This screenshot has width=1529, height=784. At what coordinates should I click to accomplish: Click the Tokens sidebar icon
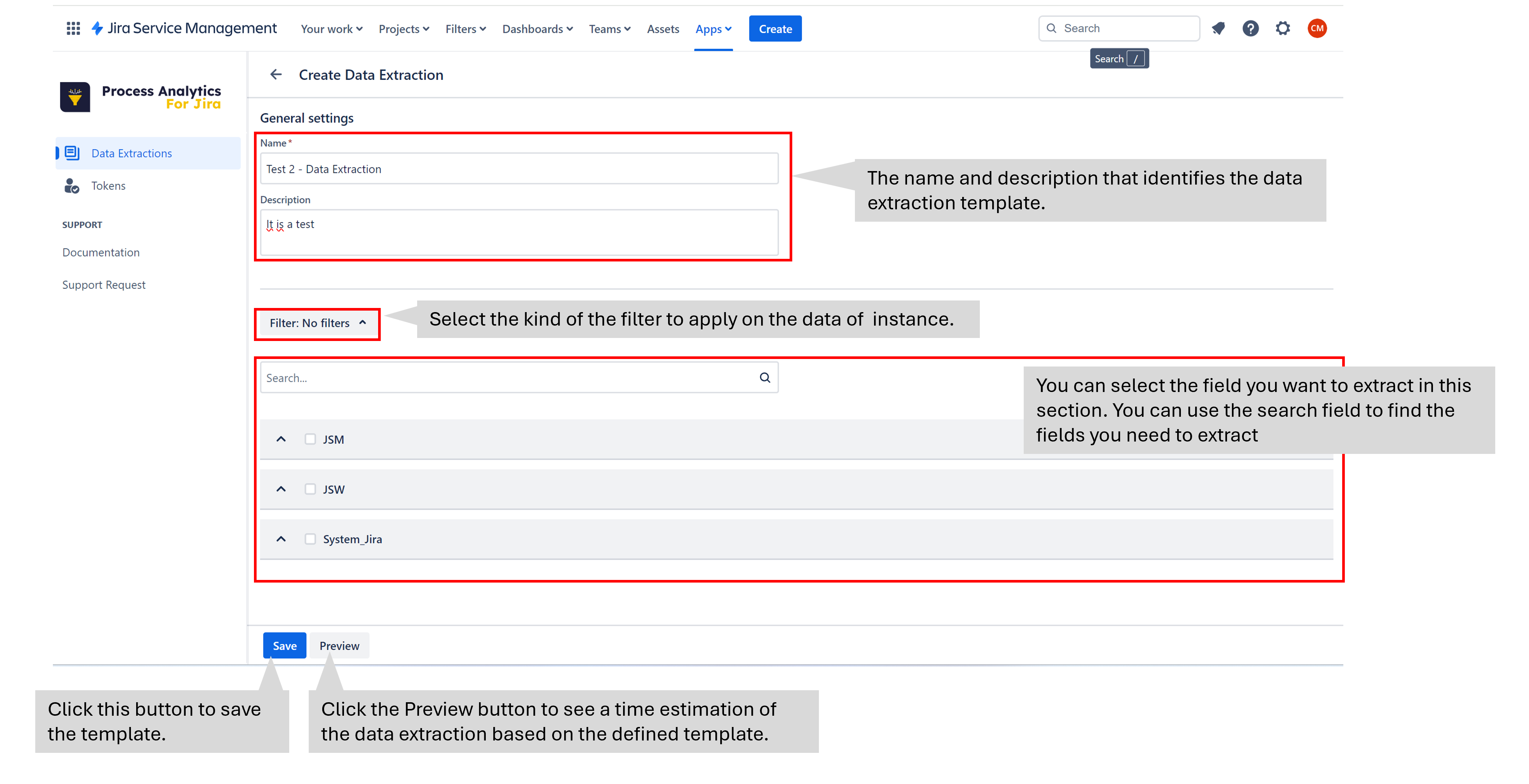(72, 186)
